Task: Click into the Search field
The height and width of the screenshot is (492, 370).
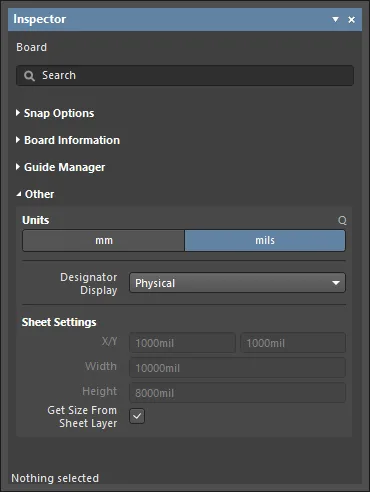Action: tap(185, 76)
